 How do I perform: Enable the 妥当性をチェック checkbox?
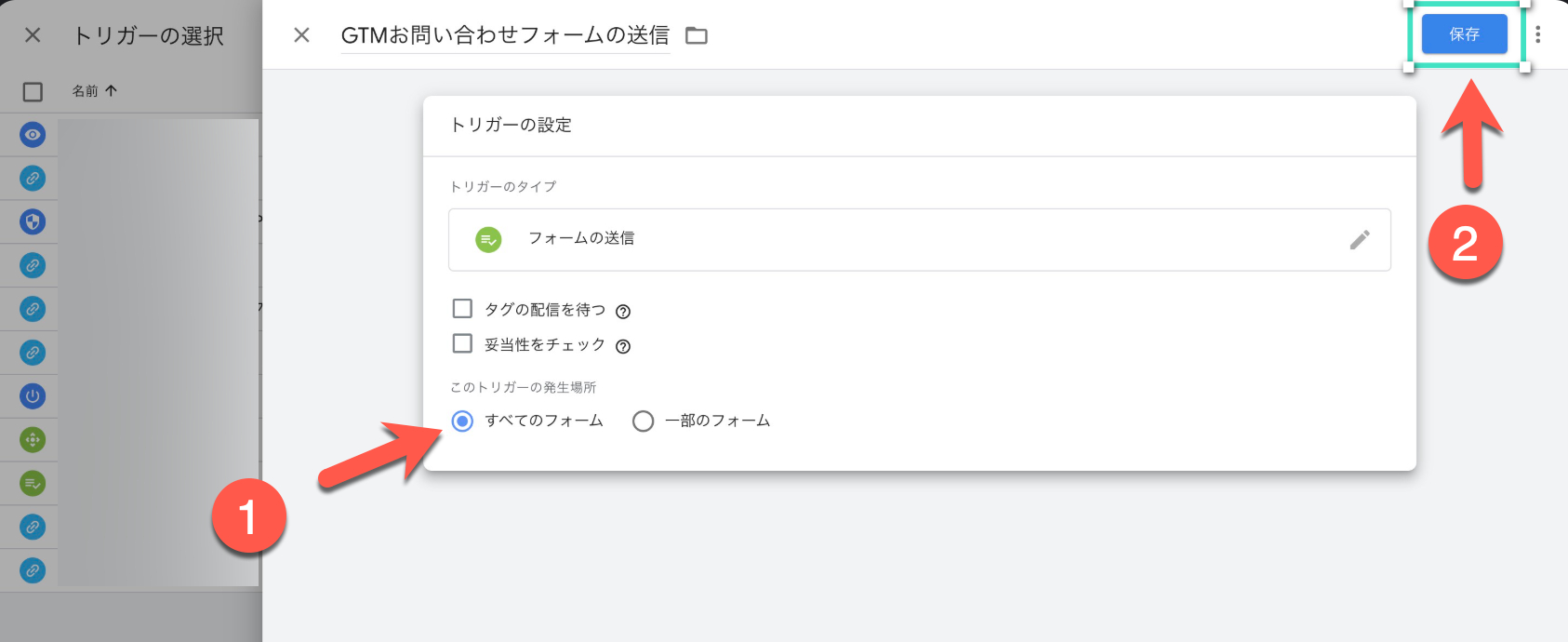462,343
